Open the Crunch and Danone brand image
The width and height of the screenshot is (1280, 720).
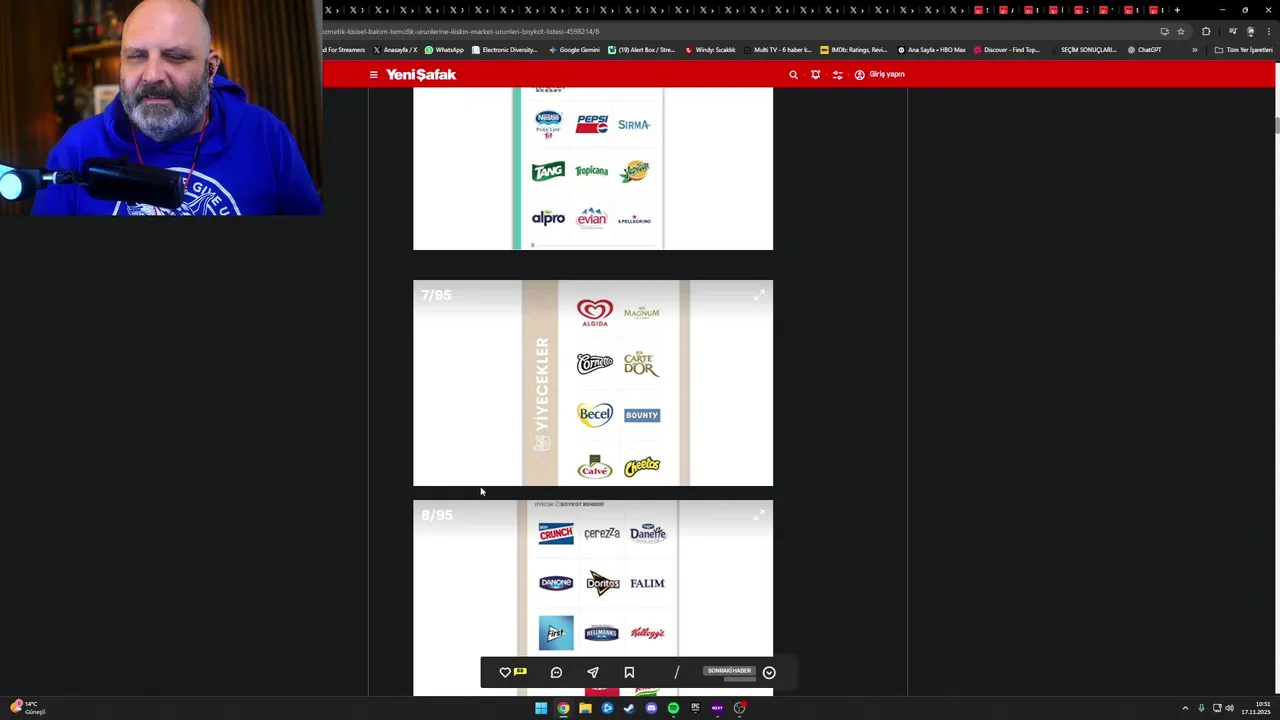tap(593, 598)
